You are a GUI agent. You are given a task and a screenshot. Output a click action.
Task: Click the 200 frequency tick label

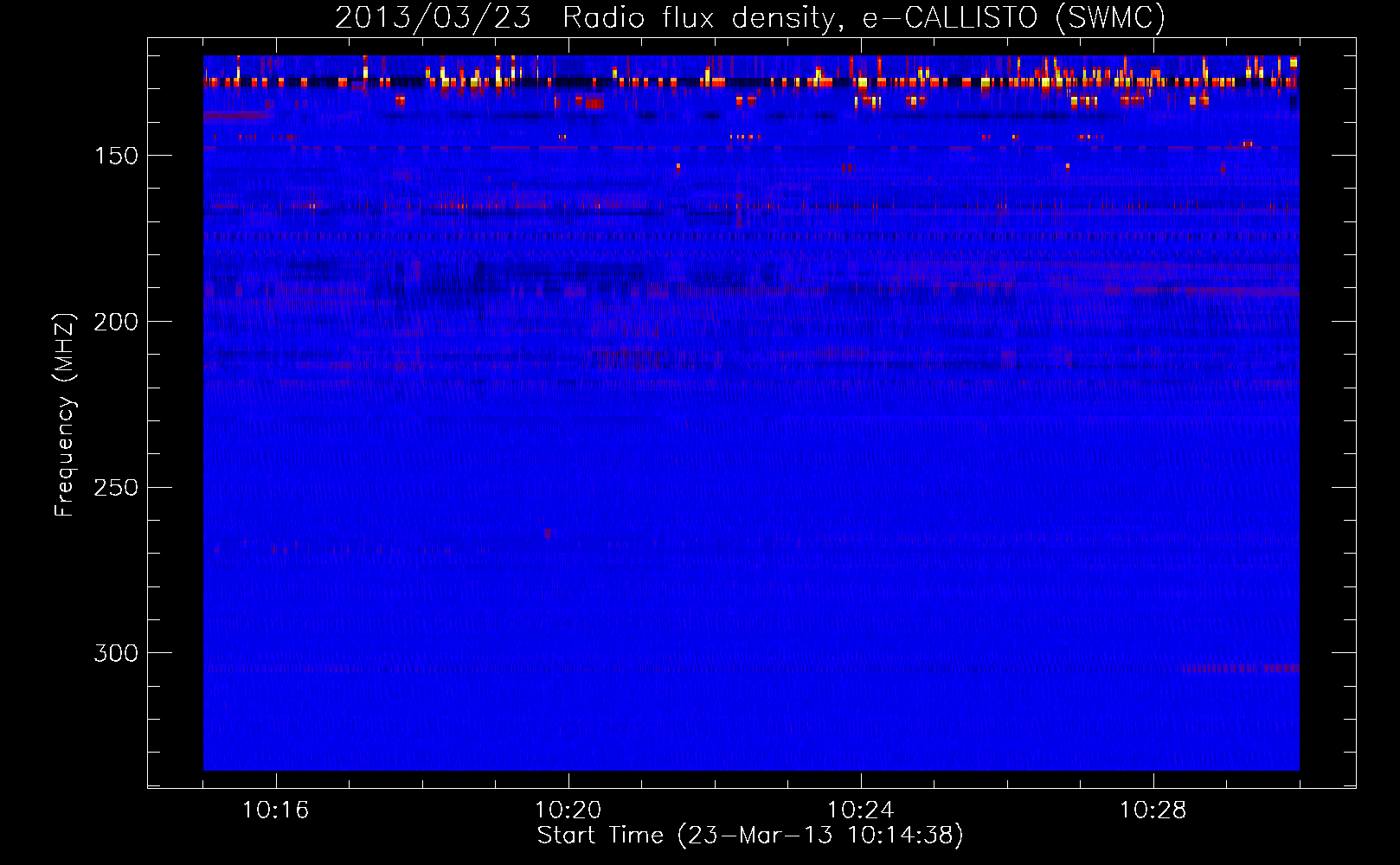[116, 322]
